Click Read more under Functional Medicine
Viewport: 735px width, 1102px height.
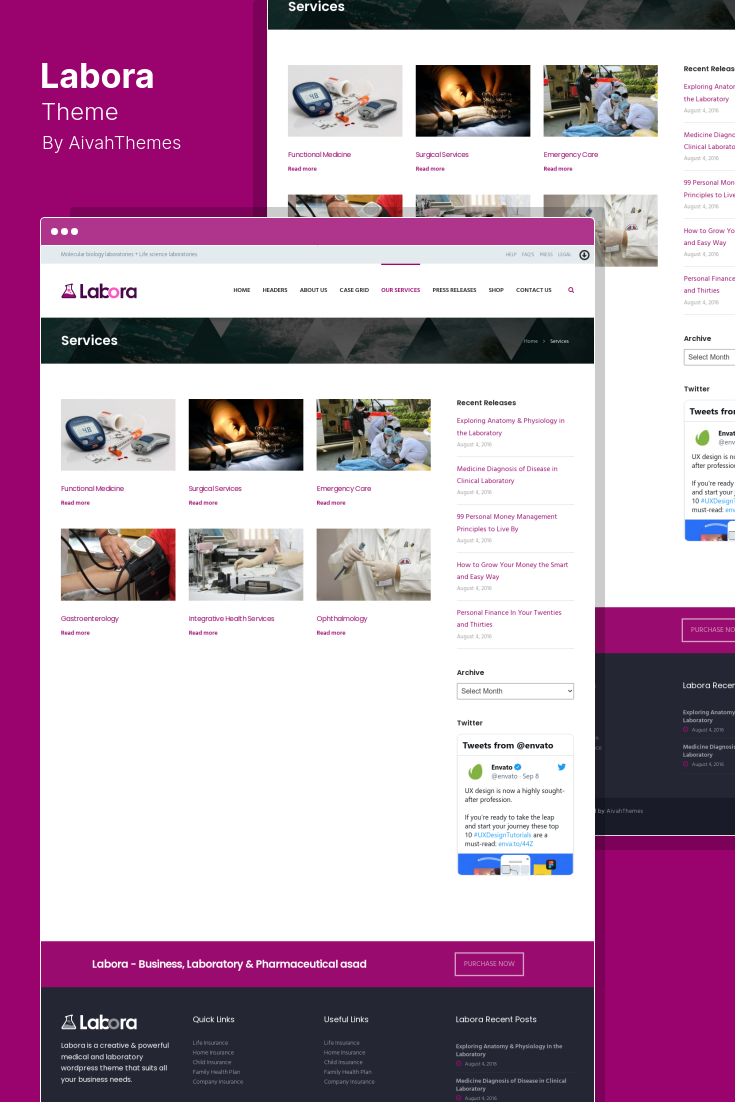coord(75,503)
